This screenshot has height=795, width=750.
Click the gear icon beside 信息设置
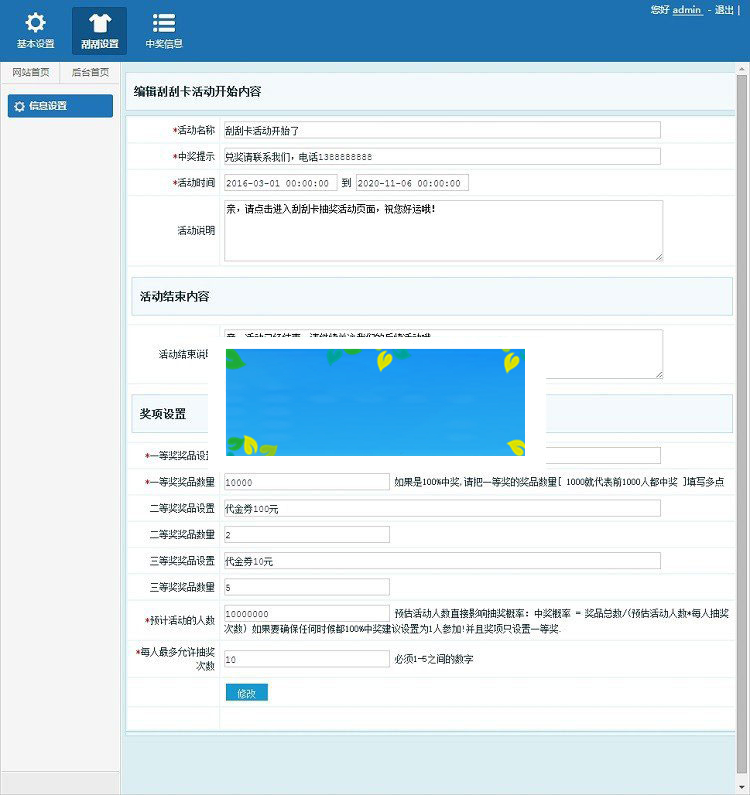[19, 106]
